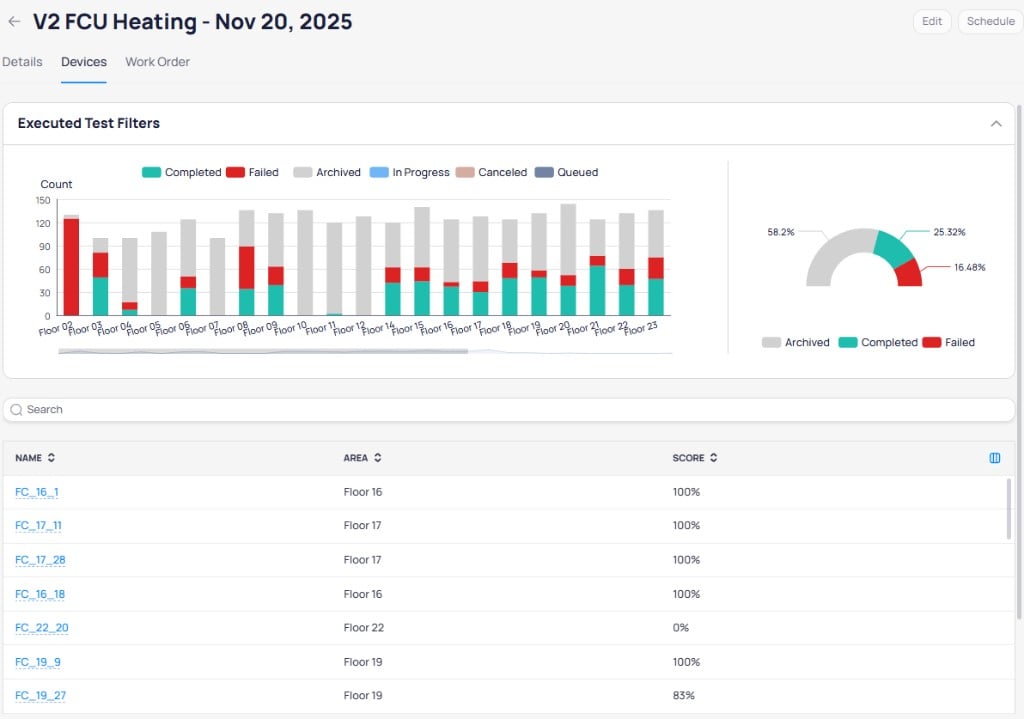The width and height of the screenshot is (1024, 719).
Task: Click the Floor 21 bar in chart
Action: pyautogui.click(x=597, y=267)
